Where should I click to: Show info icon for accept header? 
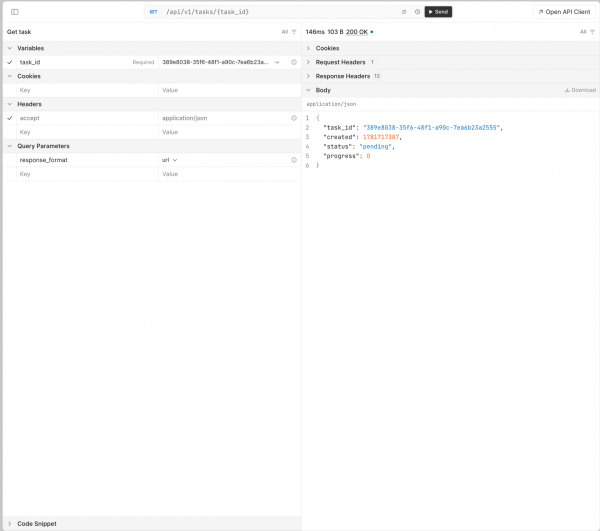click(293, 118)
